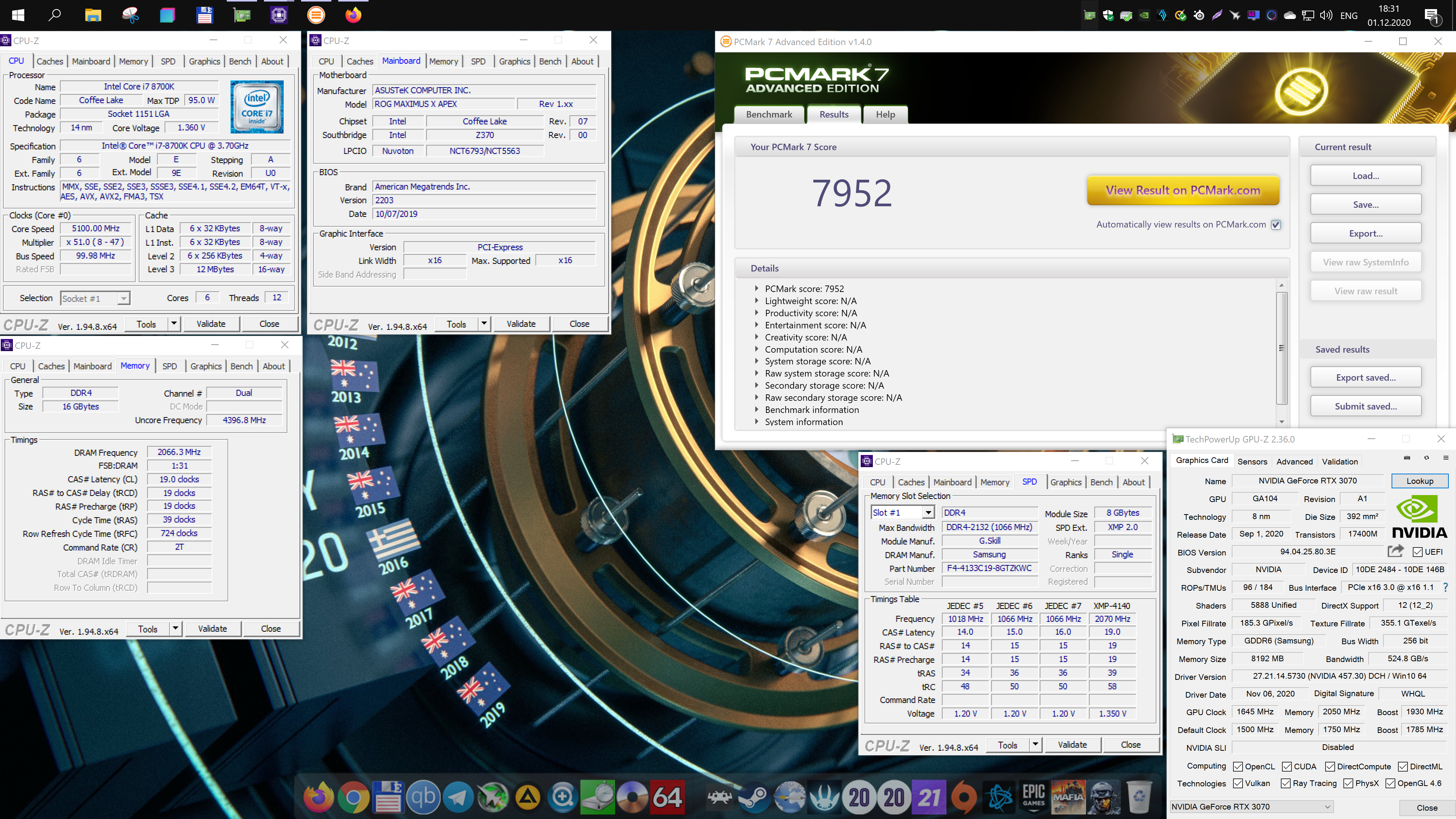Open Caches tab in CPU-Z Memory window
This screenshot has height=819, width=1456.
coord(52,366)
